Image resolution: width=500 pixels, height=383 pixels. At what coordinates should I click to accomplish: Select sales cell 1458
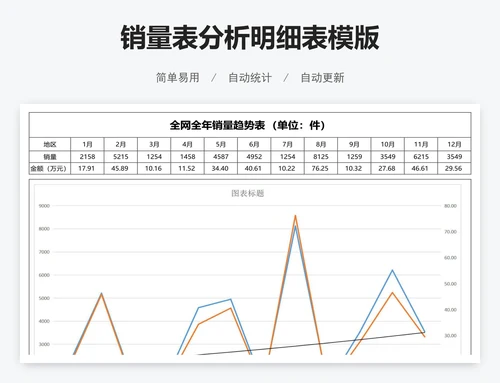pyautogui.click(x=187, y=157)
